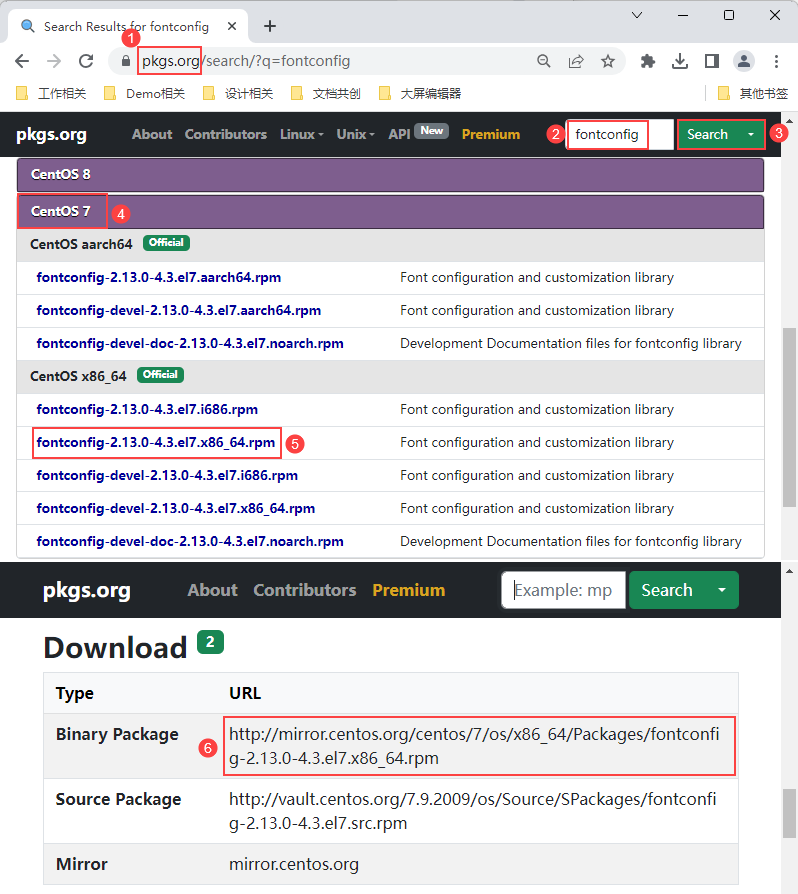Open the dropdown arrow beside top Search button

(x=751, y=135)
